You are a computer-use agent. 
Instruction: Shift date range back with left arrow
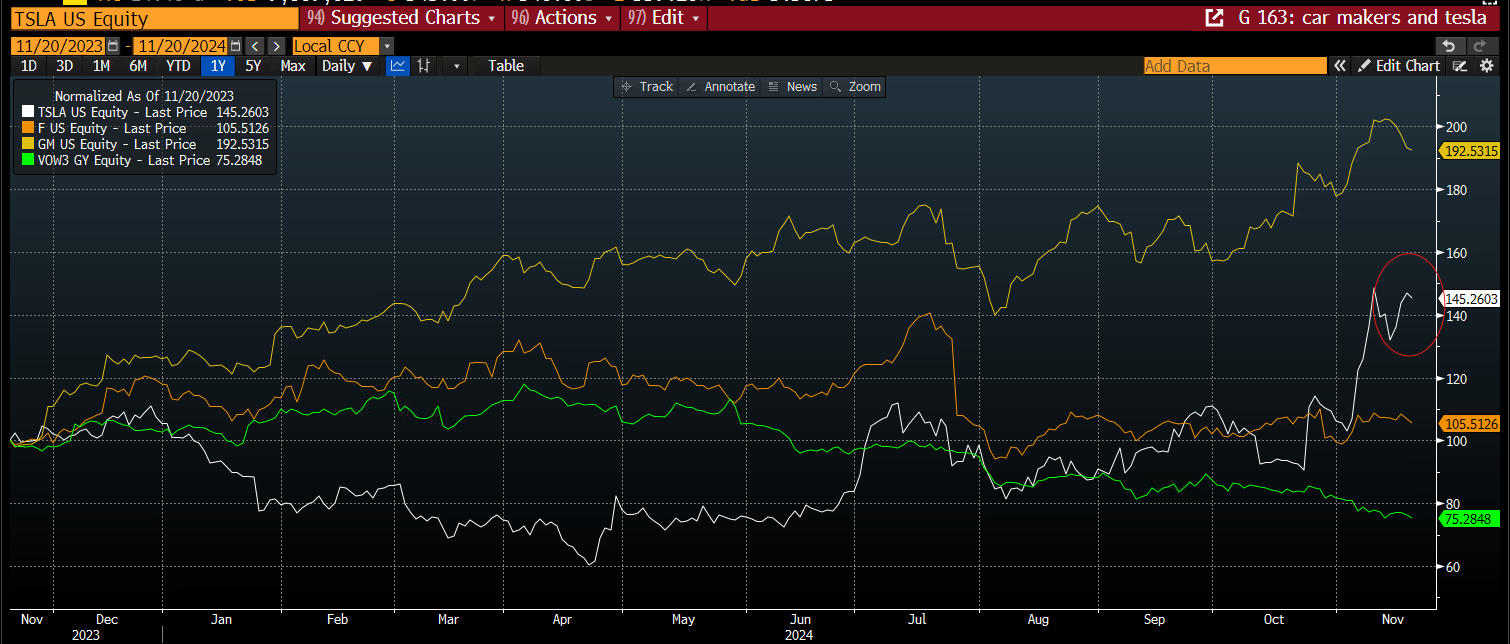click(x=255, y=46)
